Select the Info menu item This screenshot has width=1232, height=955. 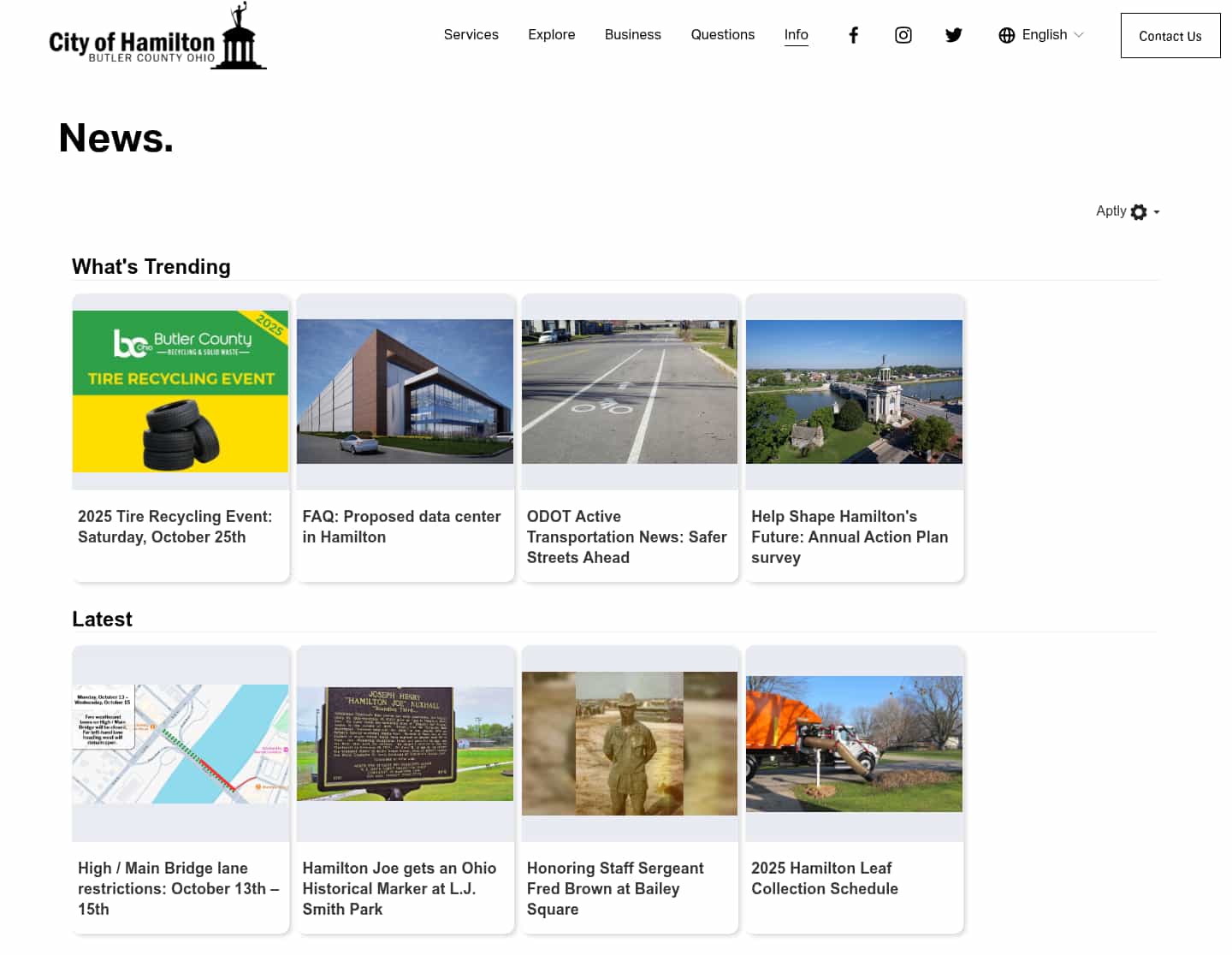796,35
